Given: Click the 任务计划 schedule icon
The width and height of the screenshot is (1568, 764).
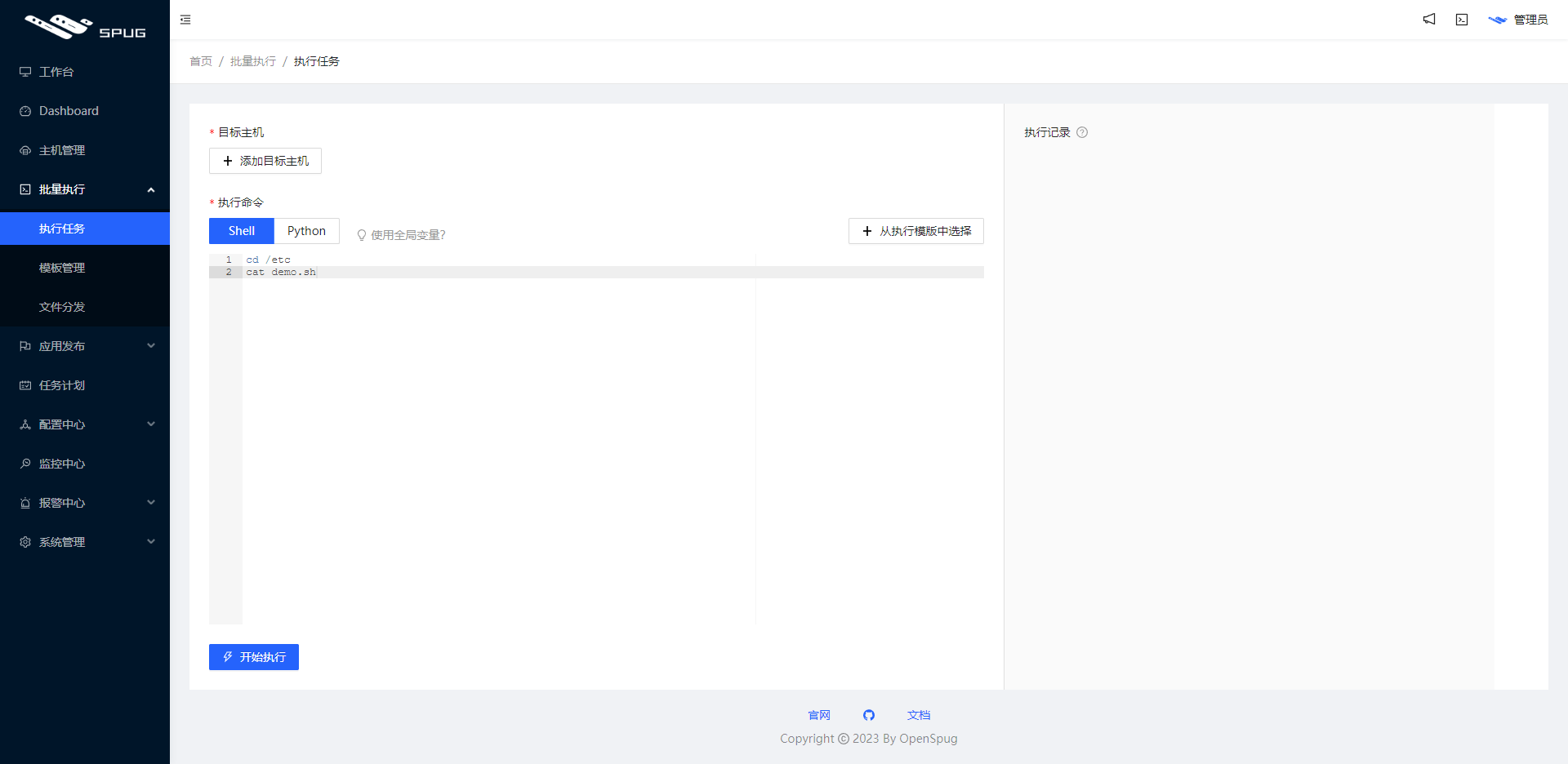Looking at the screenshot, I should coord(25,385).
